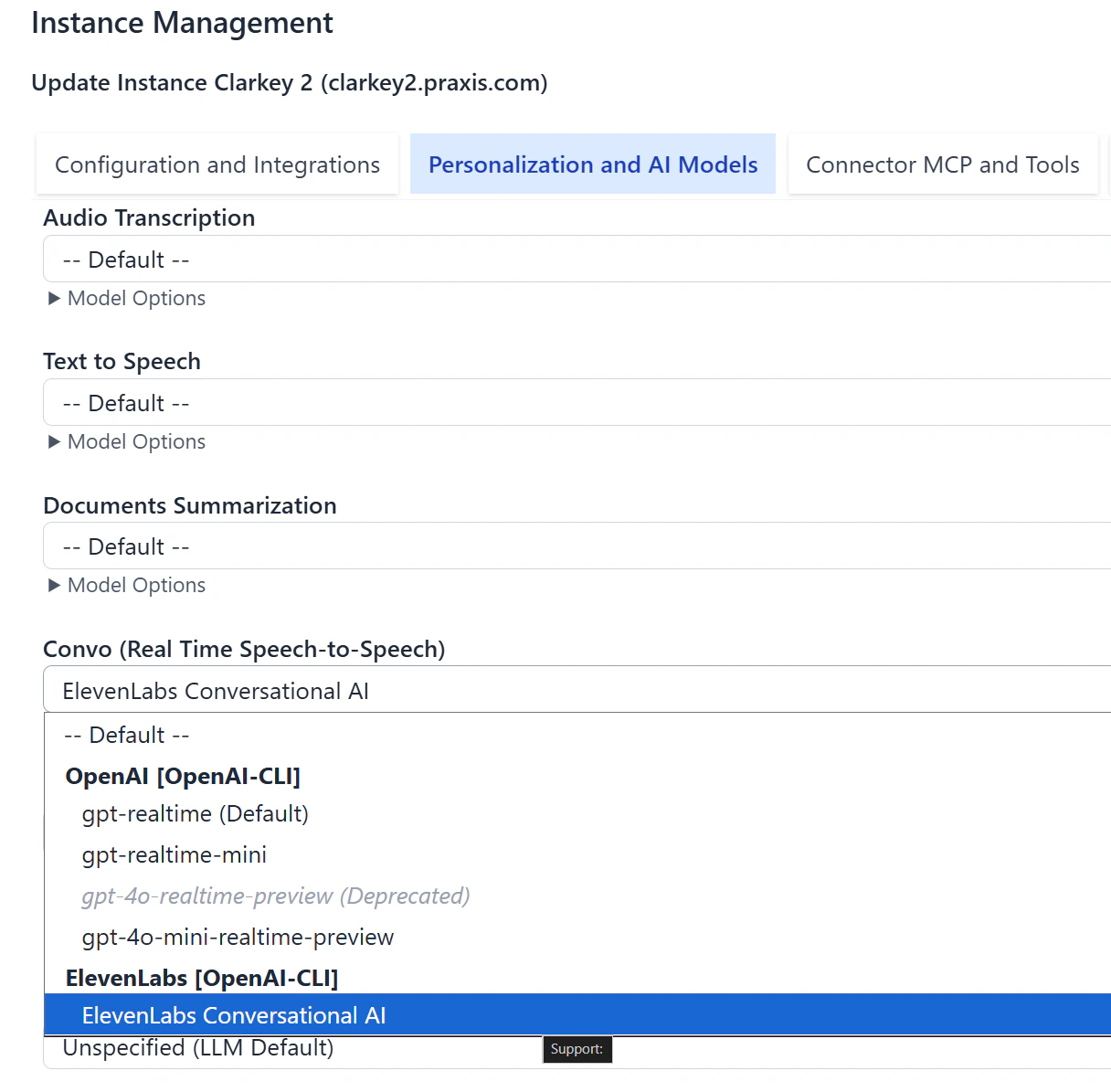Select gpt-4o-mini-realtime-preview option
Viewport: 1111px width, 1092px height.
[x=577, y=938]
